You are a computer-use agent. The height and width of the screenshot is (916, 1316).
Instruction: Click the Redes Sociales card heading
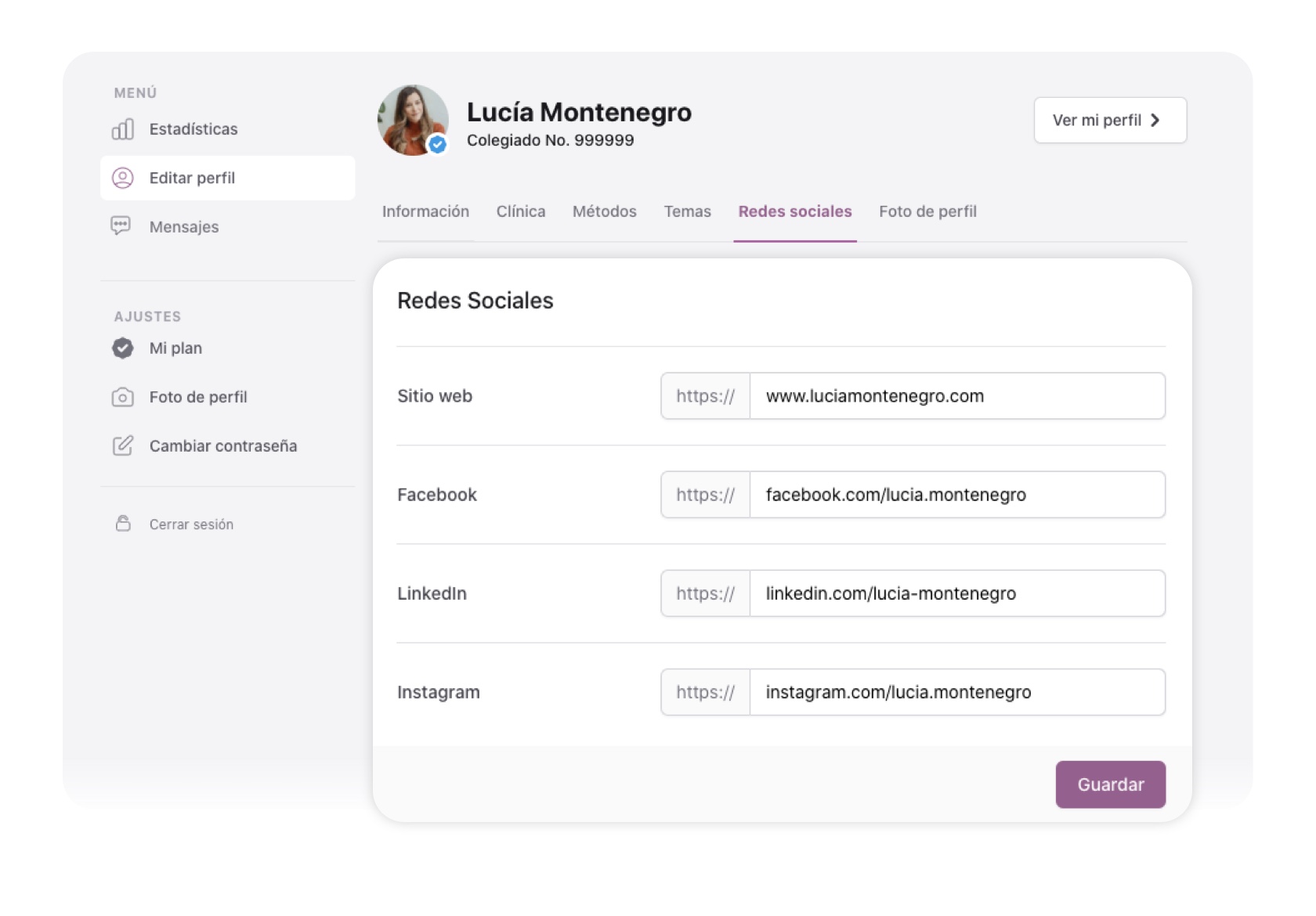pos(475,301)
